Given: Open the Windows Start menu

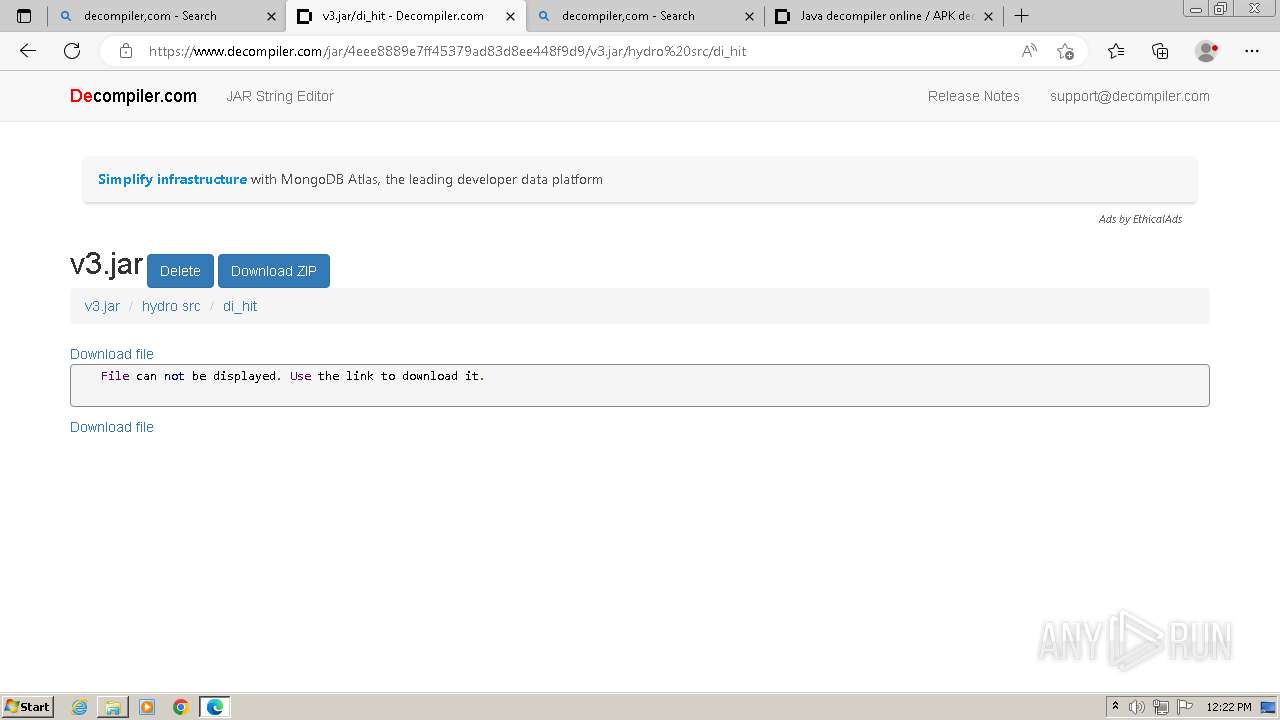Looking at the screenshot, I should point(28,707).
